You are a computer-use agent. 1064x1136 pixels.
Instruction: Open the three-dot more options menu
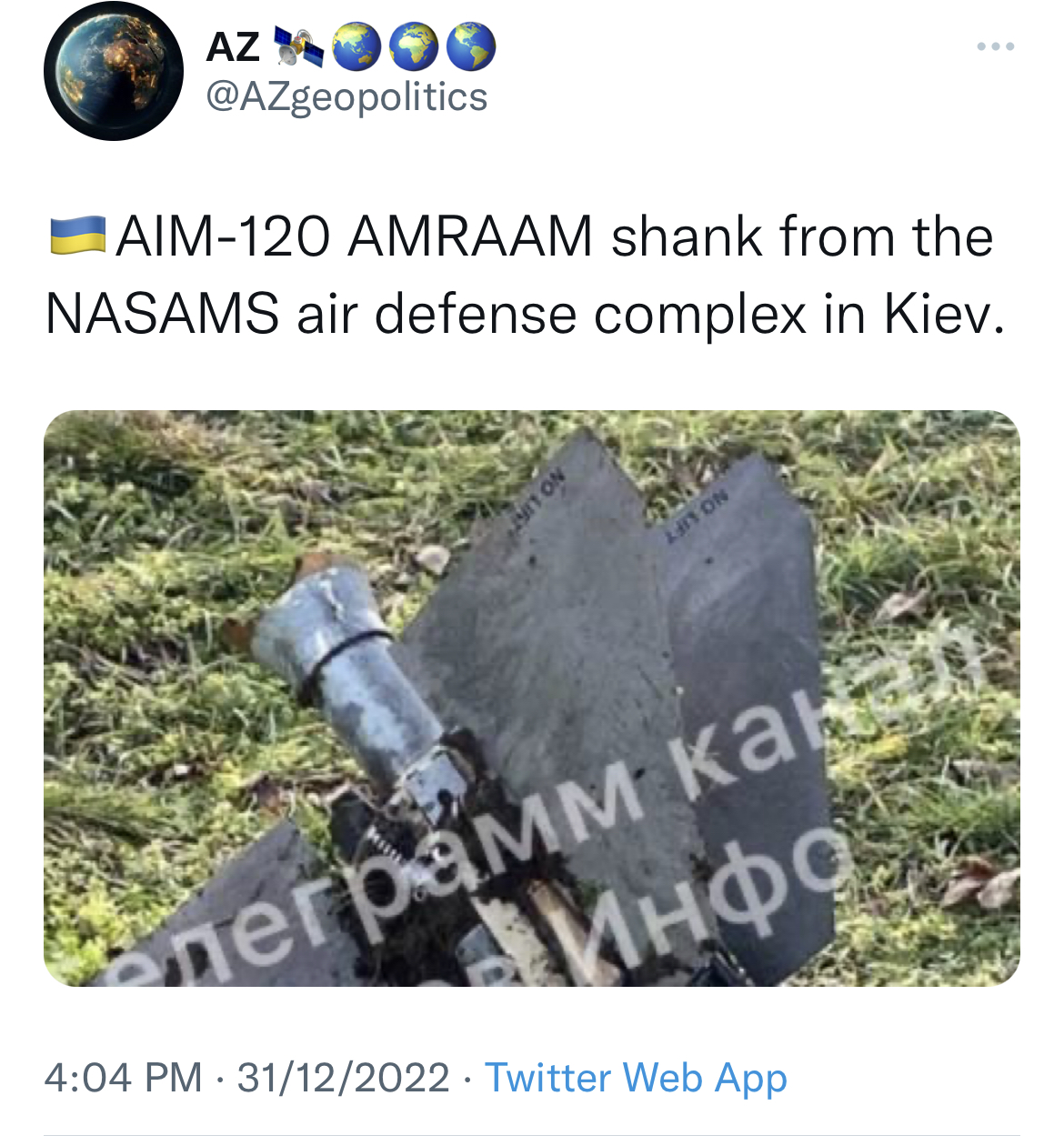point(996,46)
